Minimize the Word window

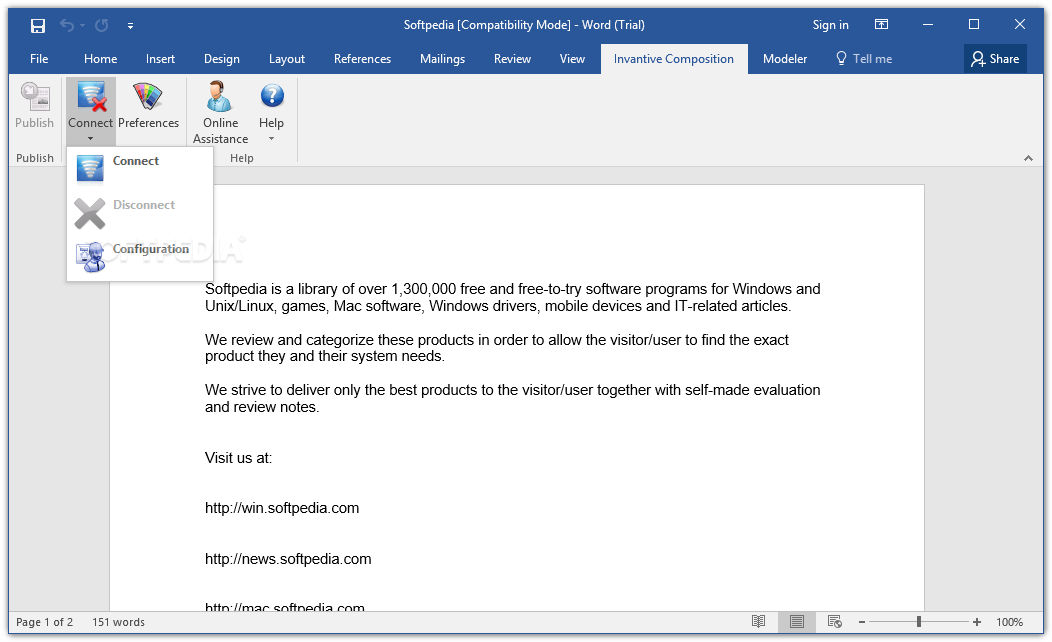tap(928, 25)
